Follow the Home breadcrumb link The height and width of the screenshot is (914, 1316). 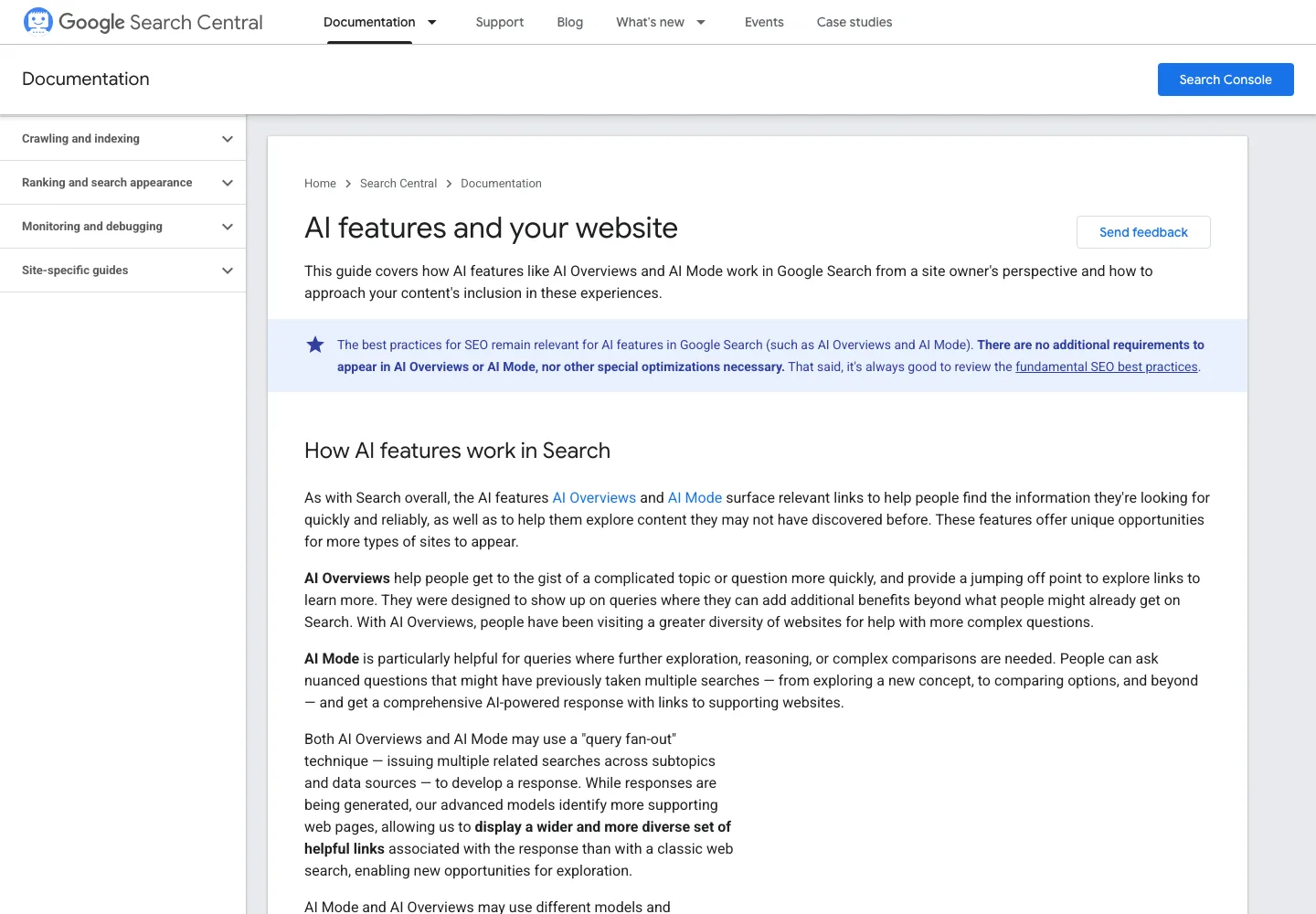[320, 184]
